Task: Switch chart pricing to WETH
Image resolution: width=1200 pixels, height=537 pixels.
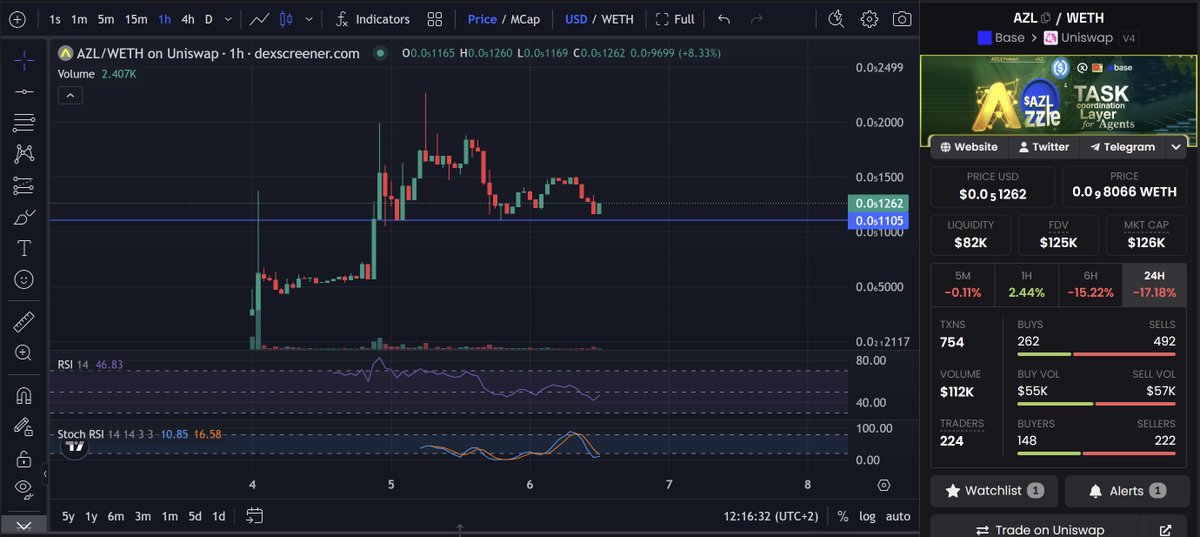Action: pos(617,19)
